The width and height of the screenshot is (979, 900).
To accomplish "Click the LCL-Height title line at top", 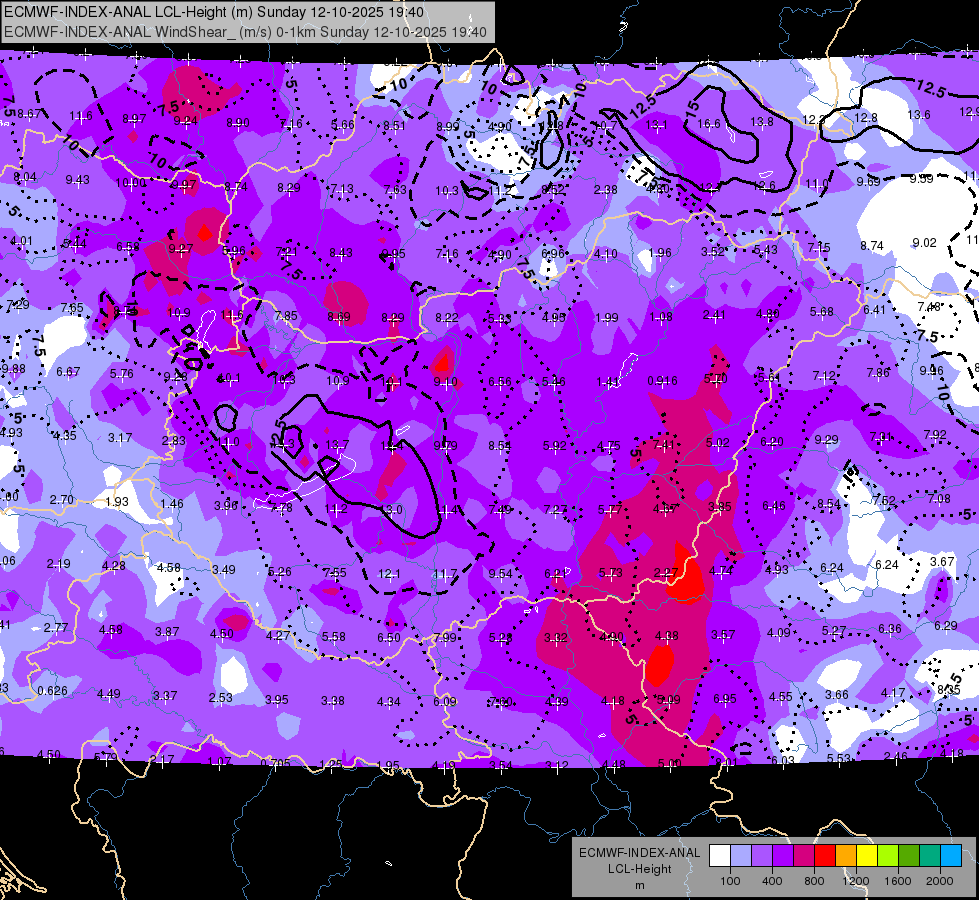I will click(x=214, y=12).
